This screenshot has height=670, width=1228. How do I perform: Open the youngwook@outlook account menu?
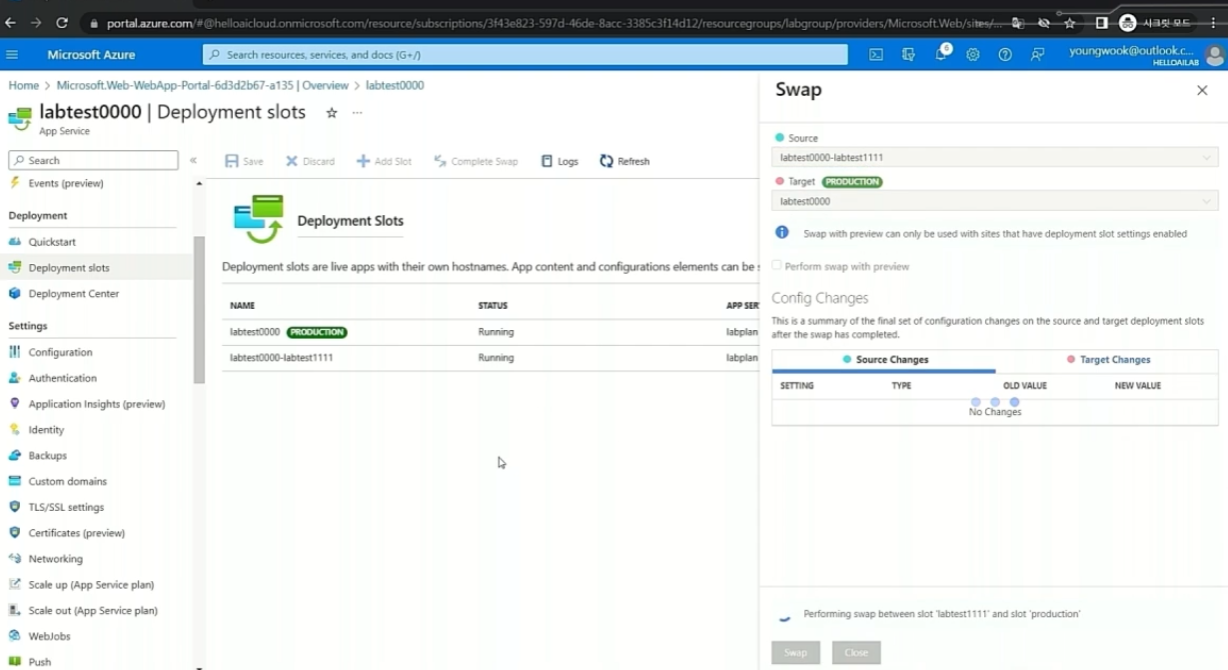[1146, 55]
